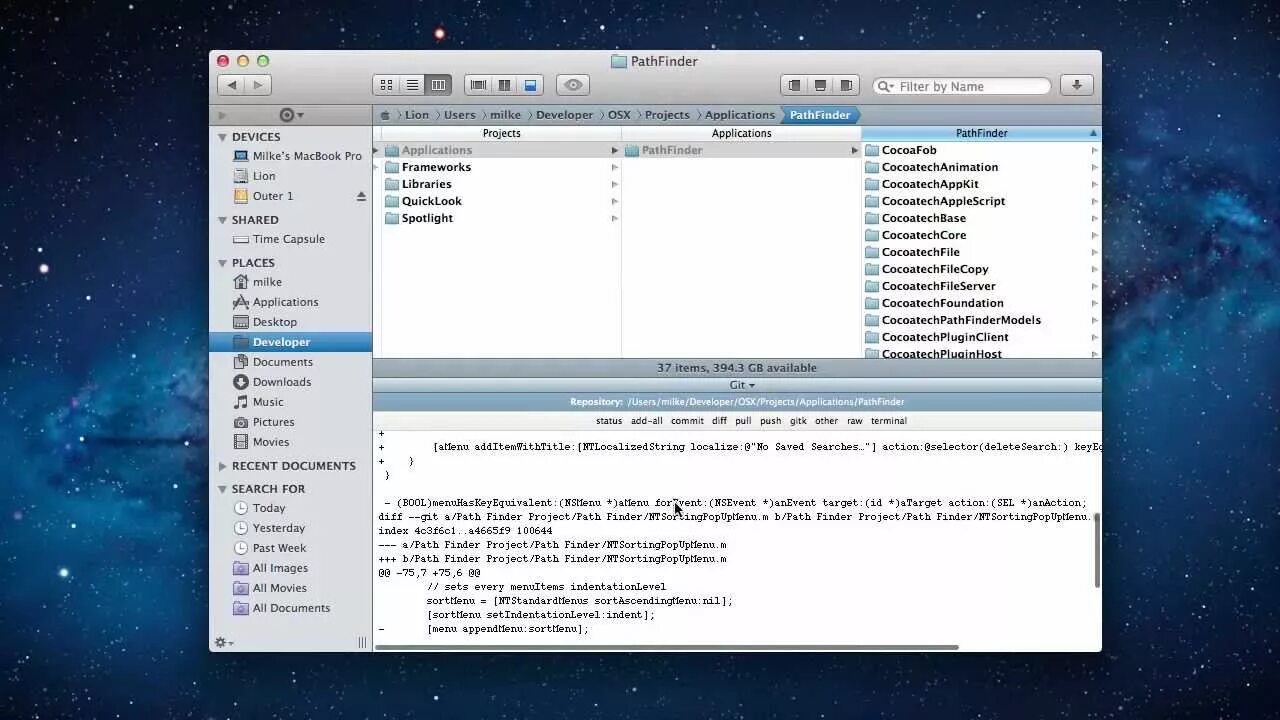
Task: Click the Git output vertical scrollbar
Action: pos(1096,550)
